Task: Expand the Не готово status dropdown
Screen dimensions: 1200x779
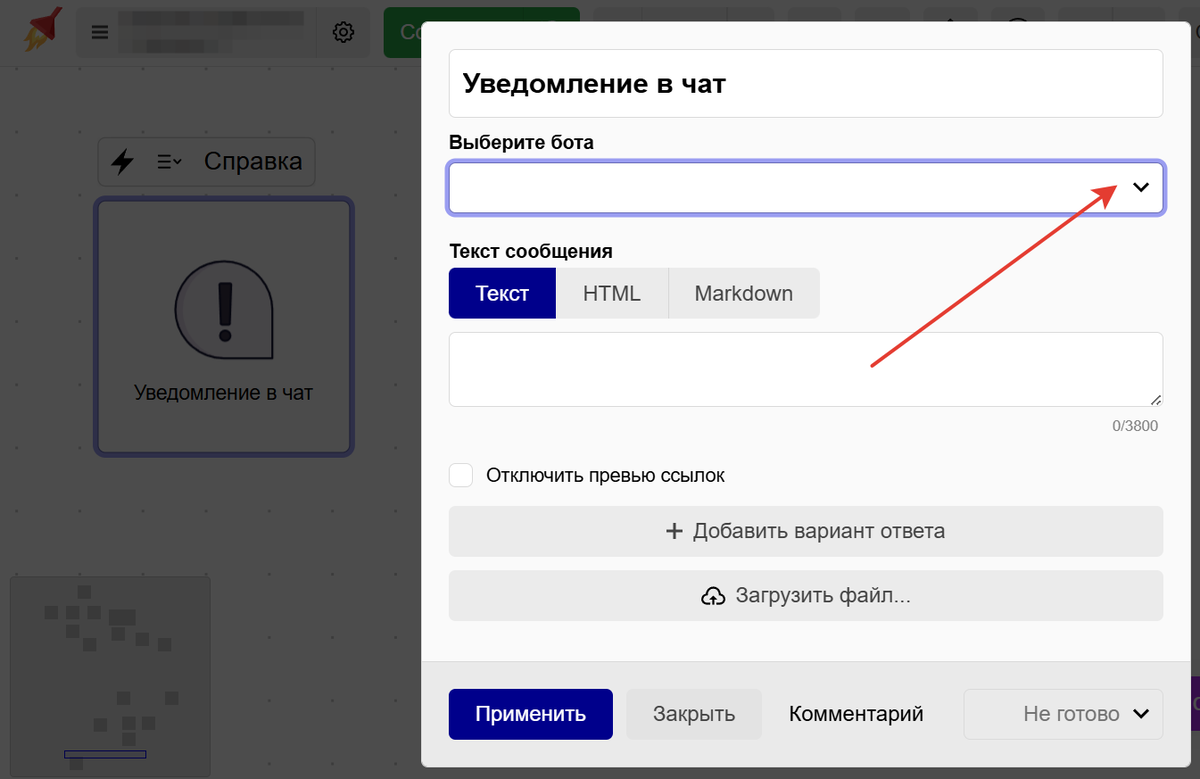Action: pyautogui.click(x=1063, y=713)
